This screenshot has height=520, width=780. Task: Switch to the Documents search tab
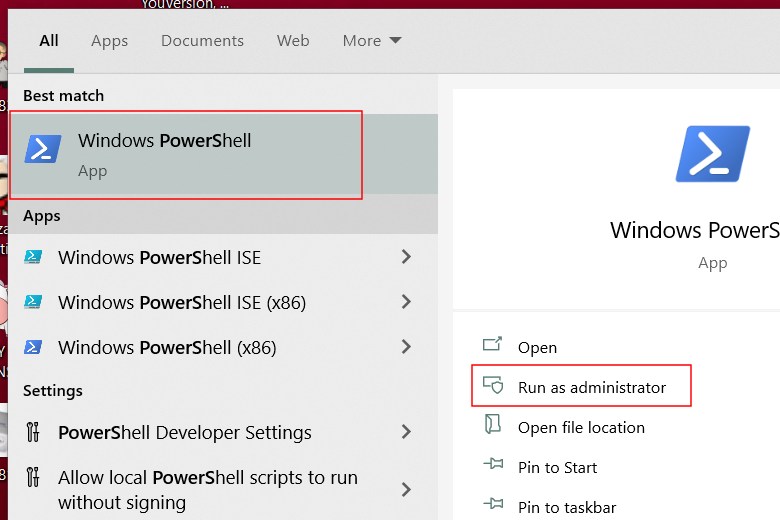point(202,41)
